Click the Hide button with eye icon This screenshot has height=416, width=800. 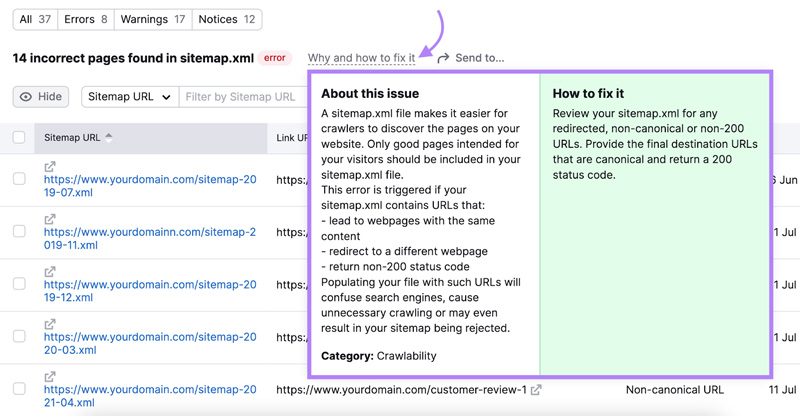tap(41, 97)
